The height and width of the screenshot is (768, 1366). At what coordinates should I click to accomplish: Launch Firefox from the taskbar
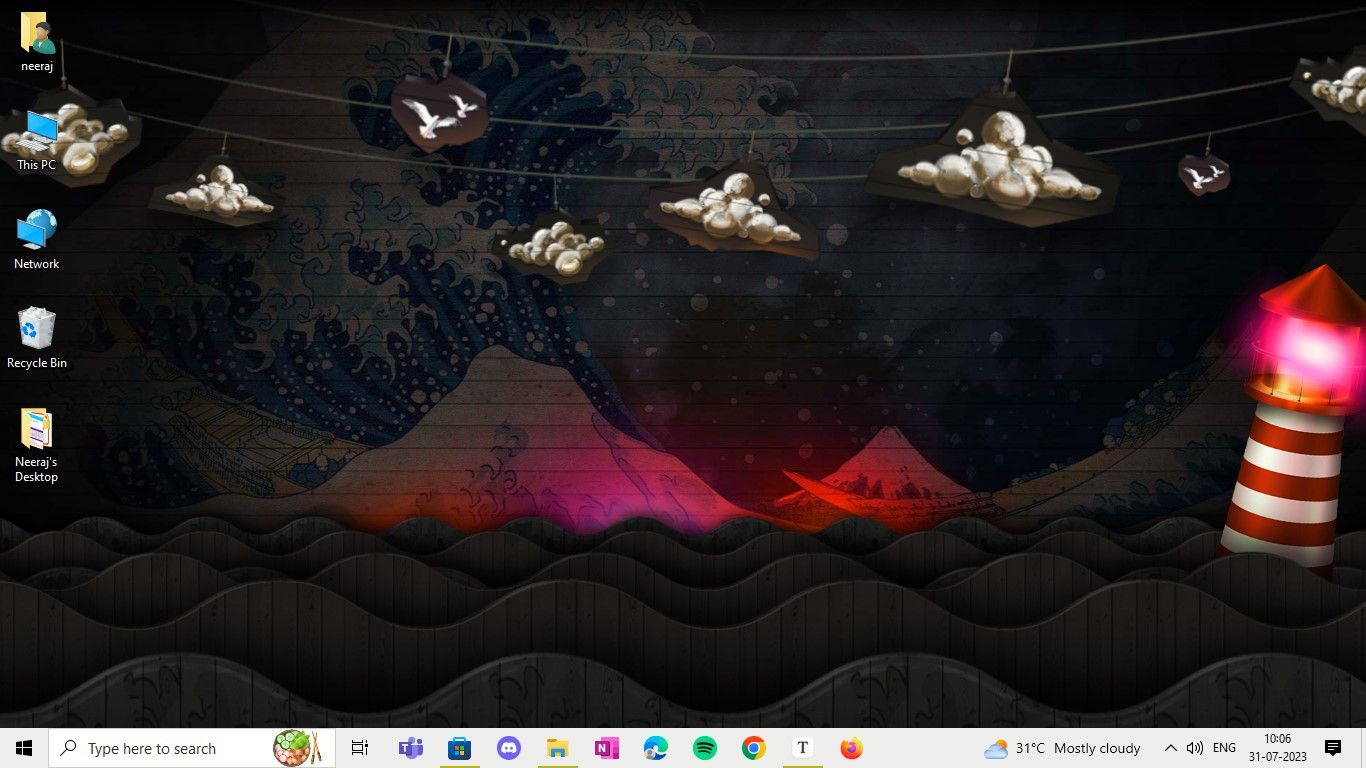tap(851, 748)
